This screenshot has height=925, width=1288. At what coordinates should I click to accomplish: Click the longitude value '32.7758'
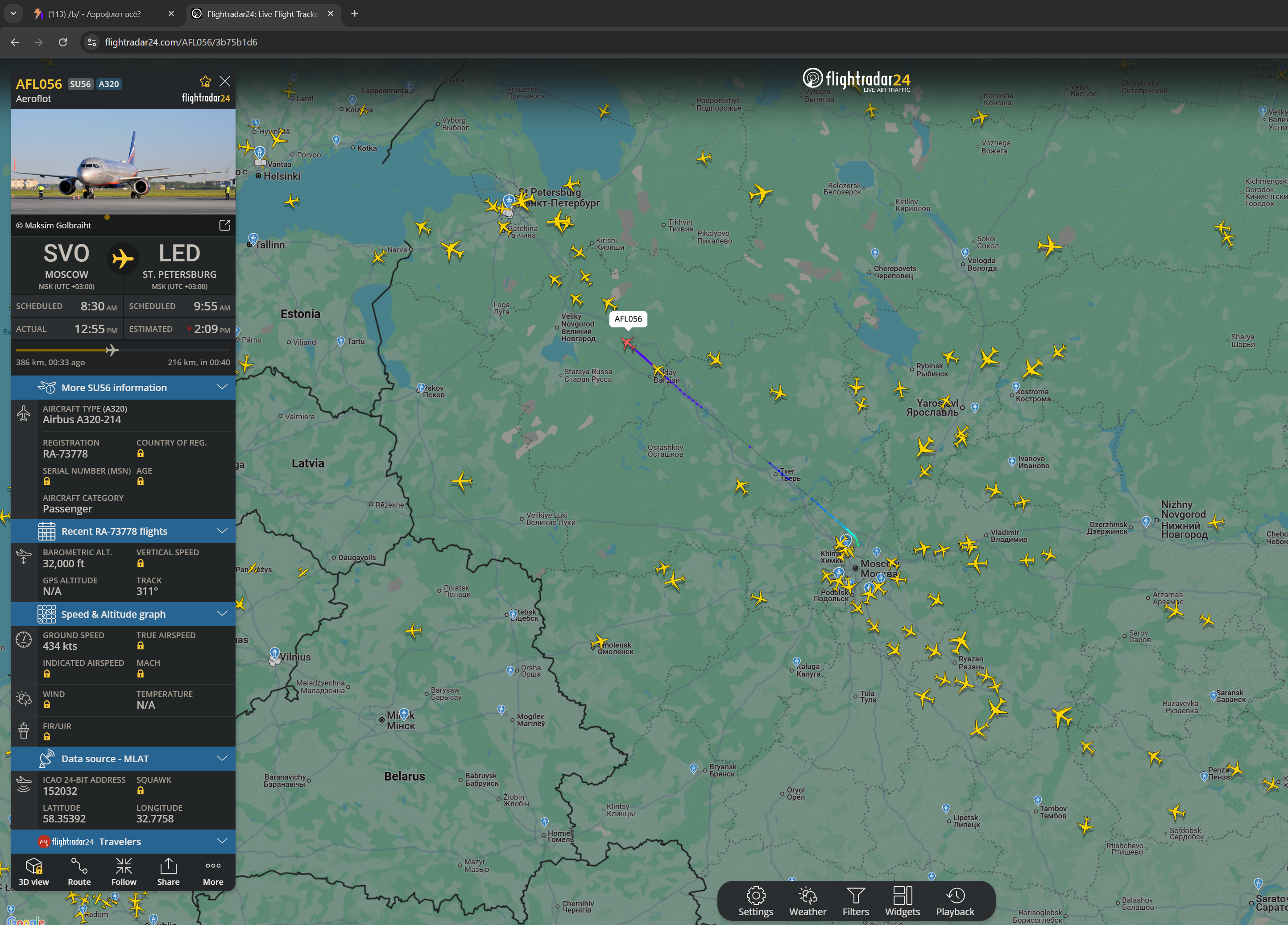click(155, 819)
